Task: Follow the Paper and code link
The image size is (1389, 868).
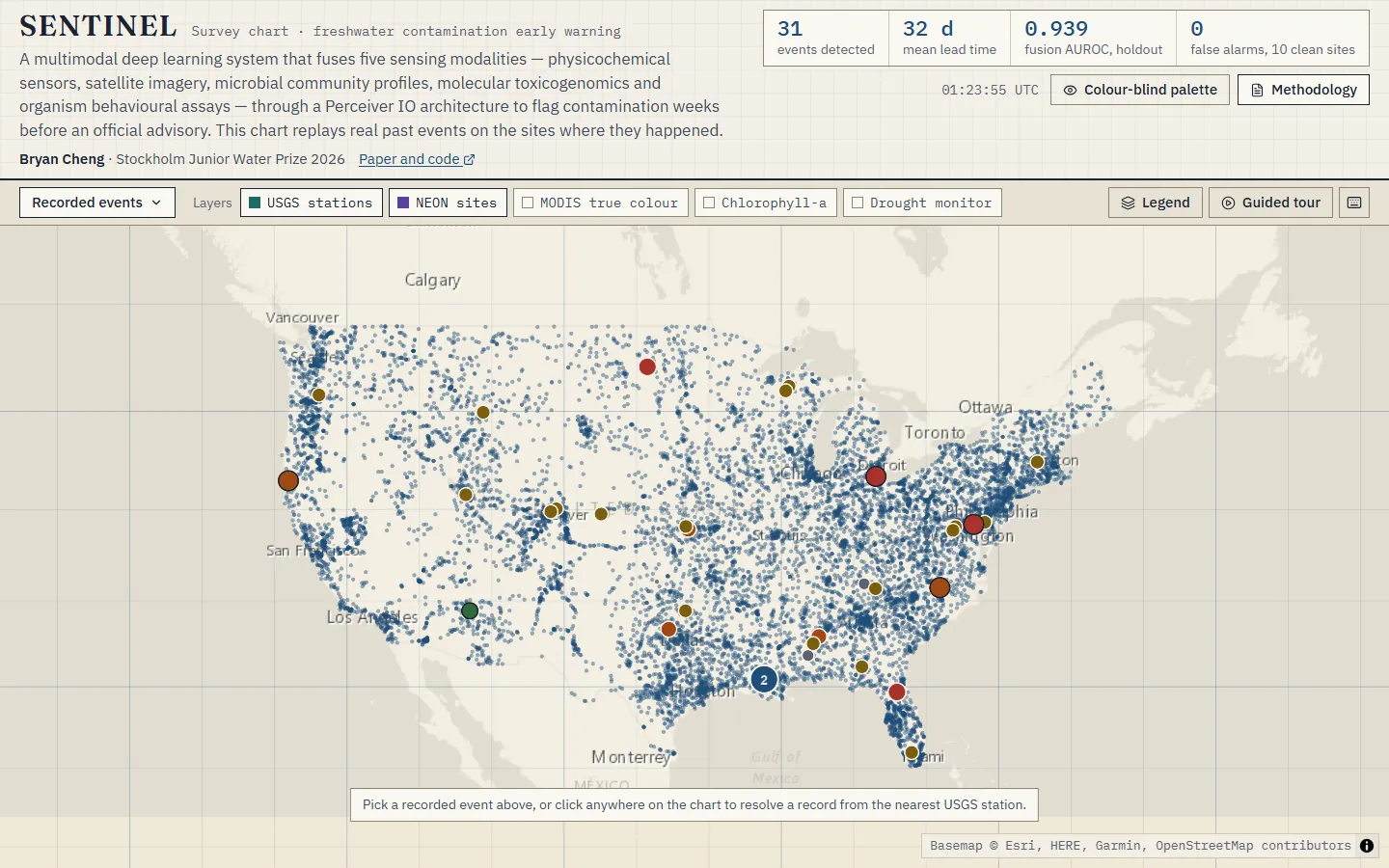Action: coord(417,159)
